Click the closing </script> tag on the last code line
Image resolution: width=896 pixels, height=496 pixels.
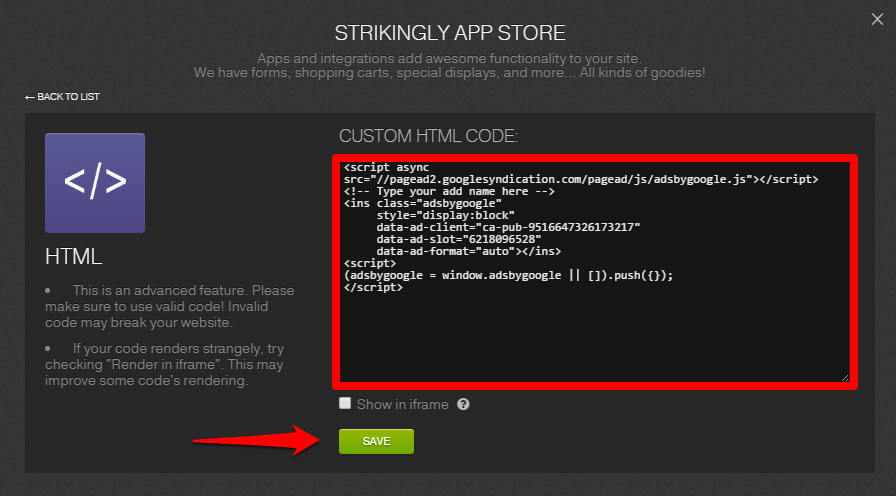373,287
